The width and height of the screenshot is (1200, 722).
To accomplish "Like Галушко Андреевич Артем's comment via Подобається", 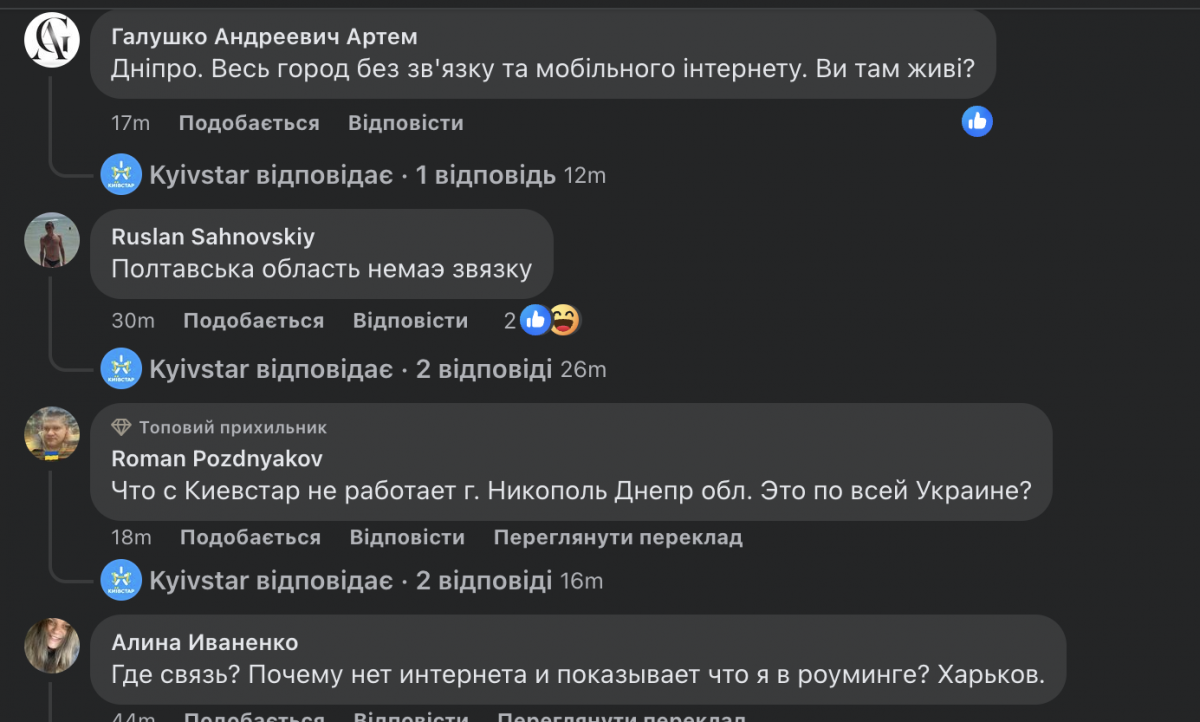I will coord(249,123).
